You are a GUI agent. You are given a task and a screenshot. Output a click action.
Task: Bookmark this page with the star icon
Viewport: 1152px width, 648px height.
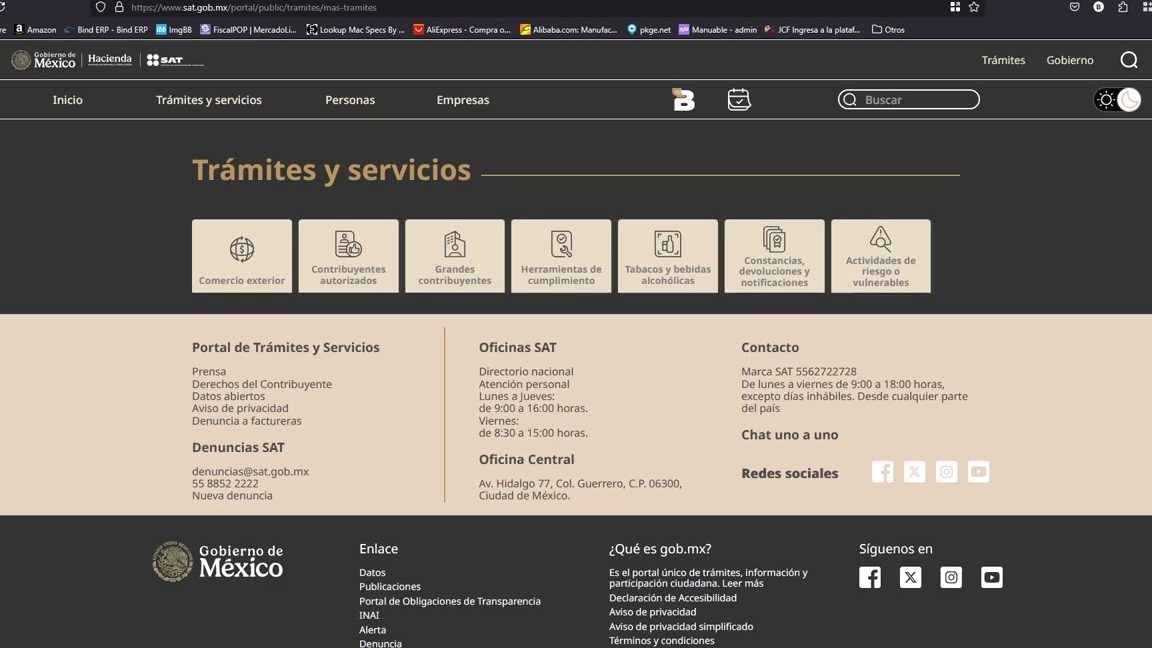[x=974, y=7]
